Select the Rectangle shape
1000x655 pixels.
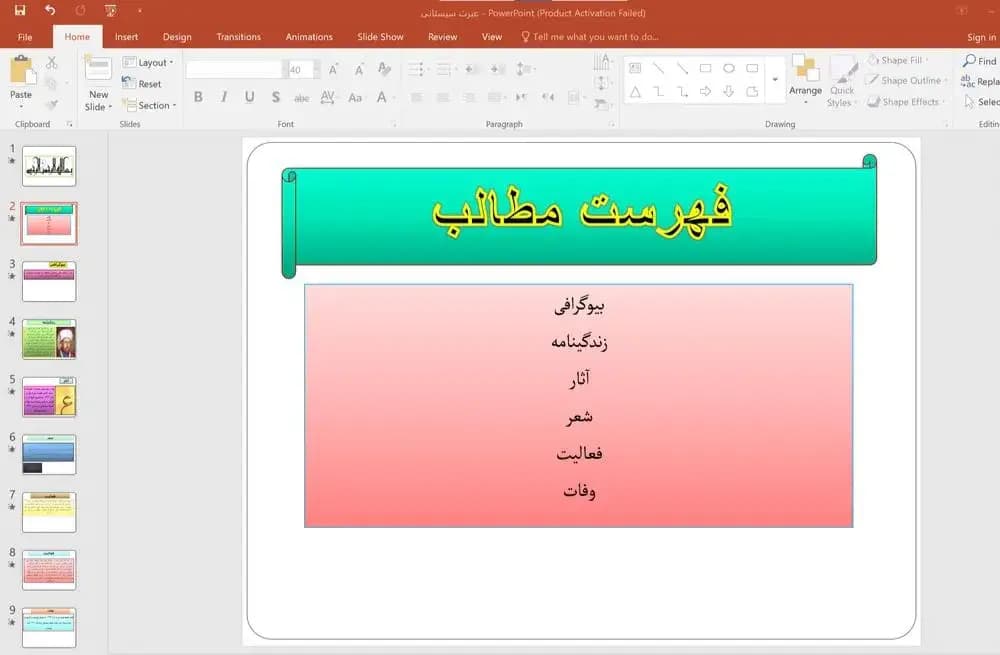tap(705, 68)
